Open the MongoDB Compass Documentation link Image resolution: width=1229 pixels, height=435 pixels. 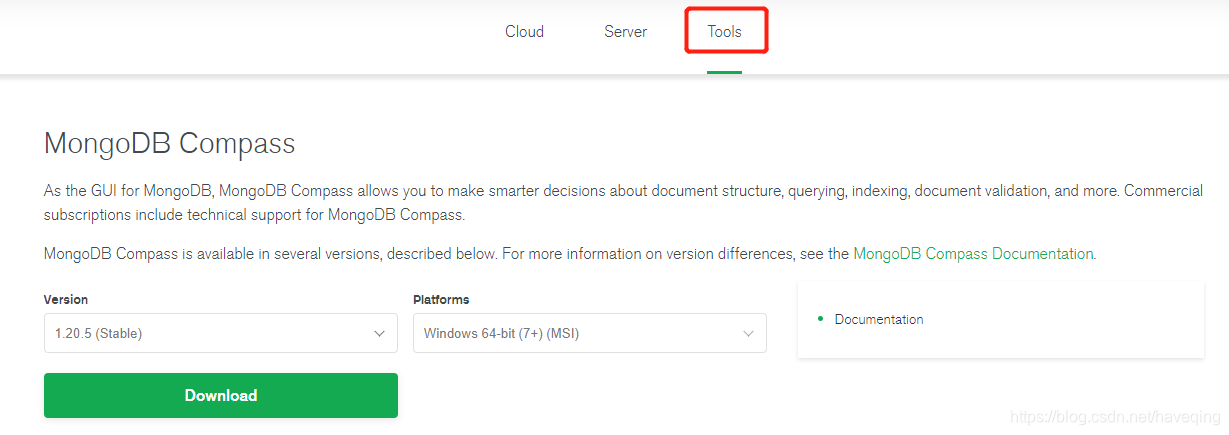tap(973, 254)
